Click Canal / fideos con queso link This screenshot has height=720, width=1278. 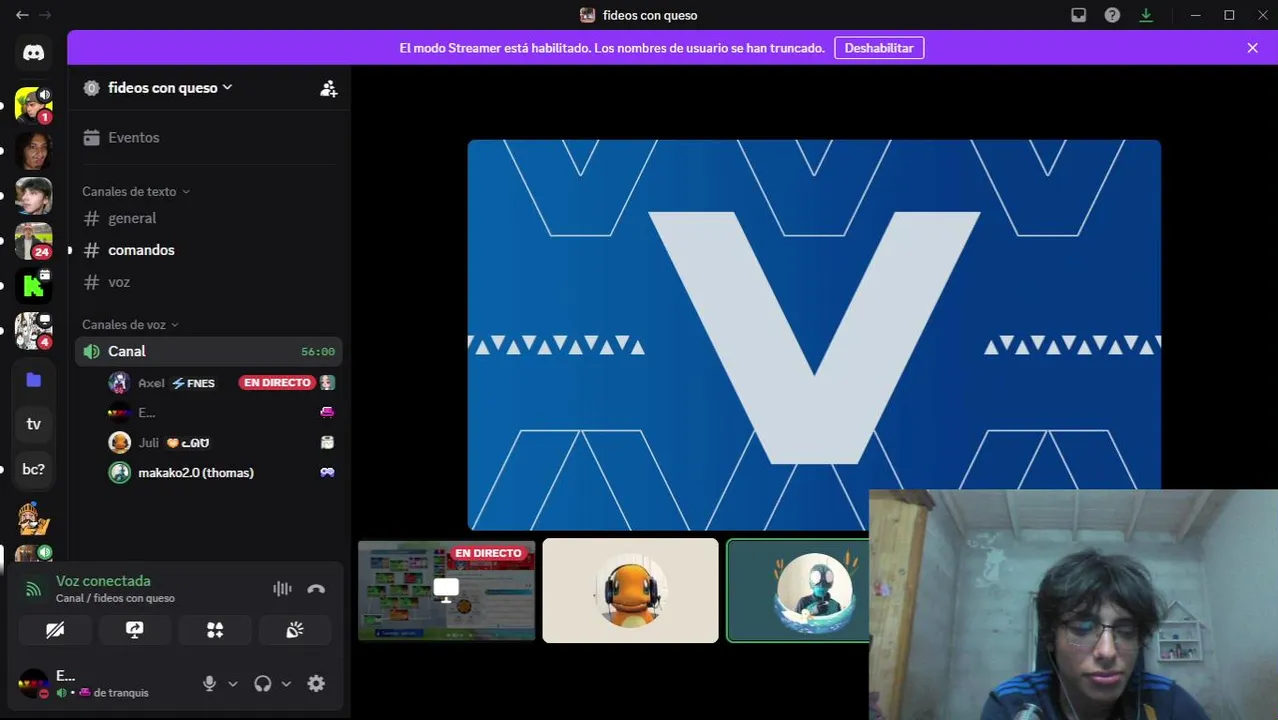[115, 598]
